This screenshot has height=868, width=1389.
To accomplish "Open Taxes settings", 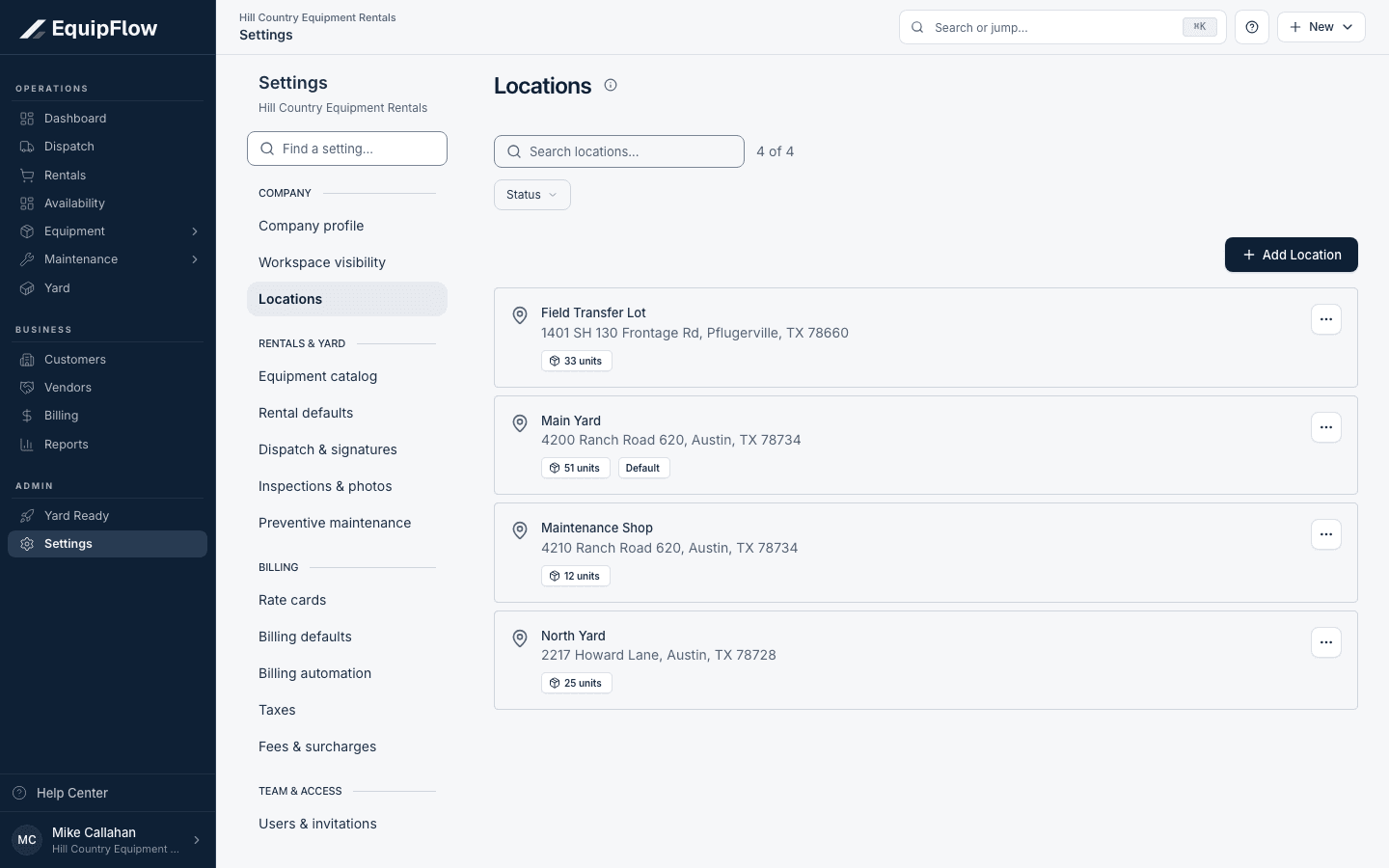I will (347, 710).
